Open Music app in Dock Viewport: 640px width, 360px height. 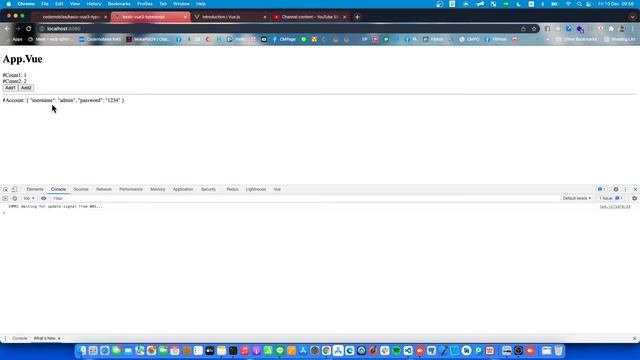click(x=244, y=350)
